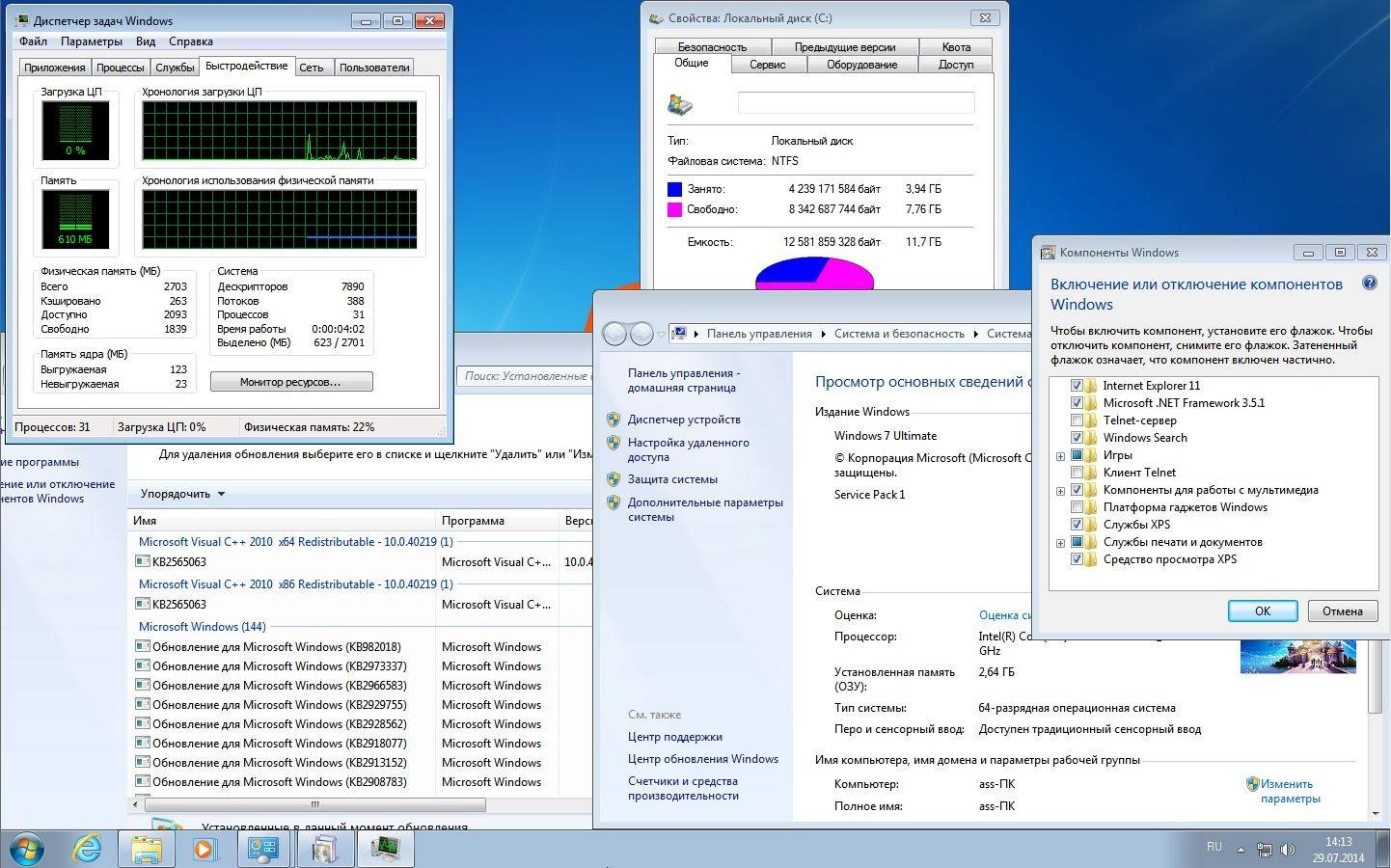Click Отмена in Компоненты Windows
1391x868 pixels.
tap(1342, 610)
